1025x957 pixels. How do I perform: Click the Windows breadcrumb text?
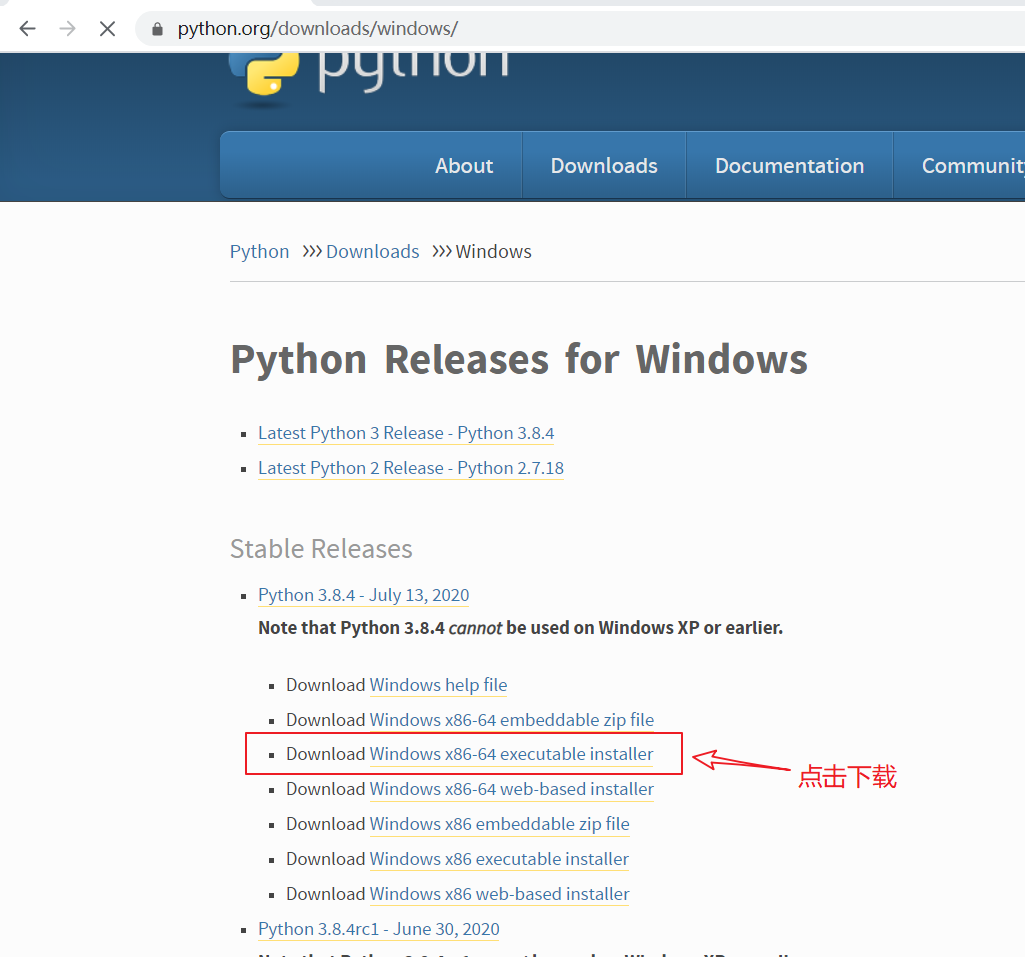coord(494,252)
